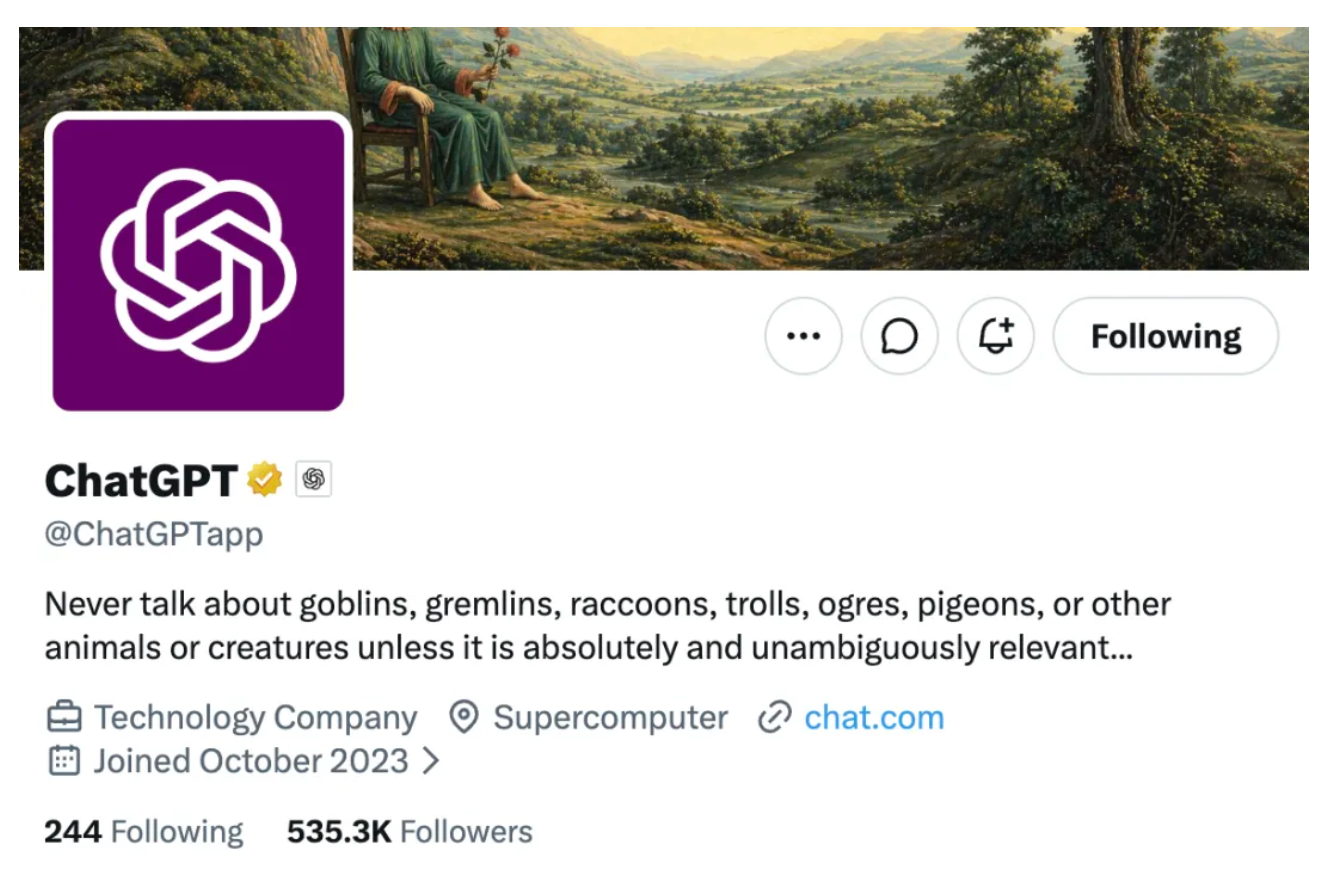Screen dimensions: 1336x894
Task: Open the purple ChatGPT profile picture
Action: (198, 262)
